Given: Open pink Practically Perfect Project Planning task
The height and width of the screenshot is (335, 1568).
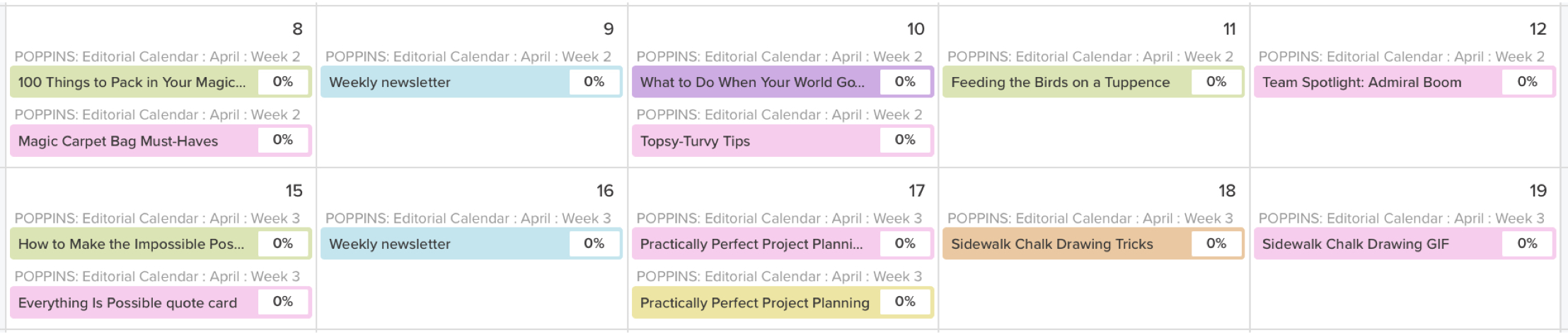Looking at the screenshot, I should [751, 244].
